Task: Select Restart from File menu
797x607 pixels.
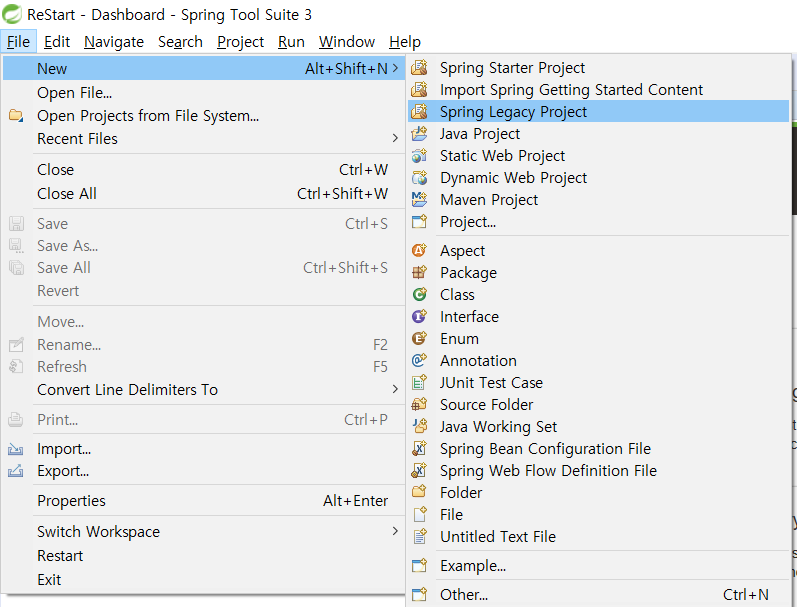Action: (203, 556)
